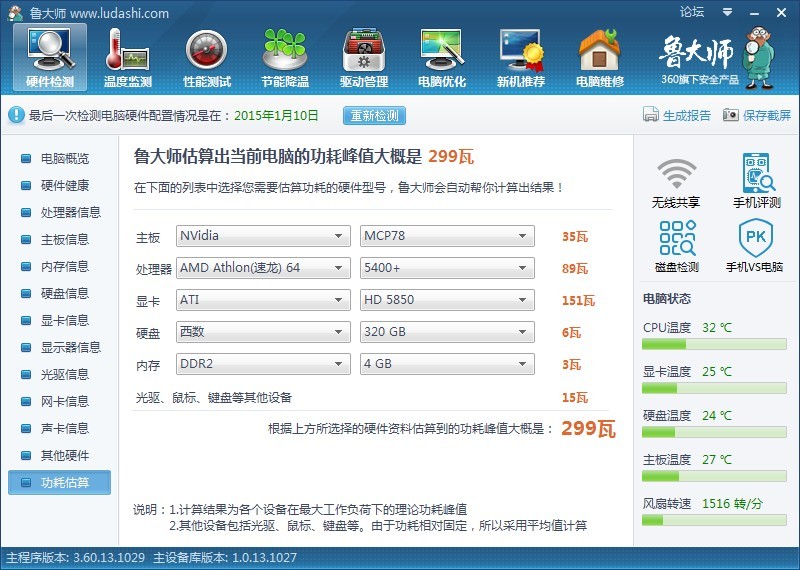The height and width of the screenshot is (570, 800).
Task: Click the 鲁大师 logo banner
Action: (717, 59)
